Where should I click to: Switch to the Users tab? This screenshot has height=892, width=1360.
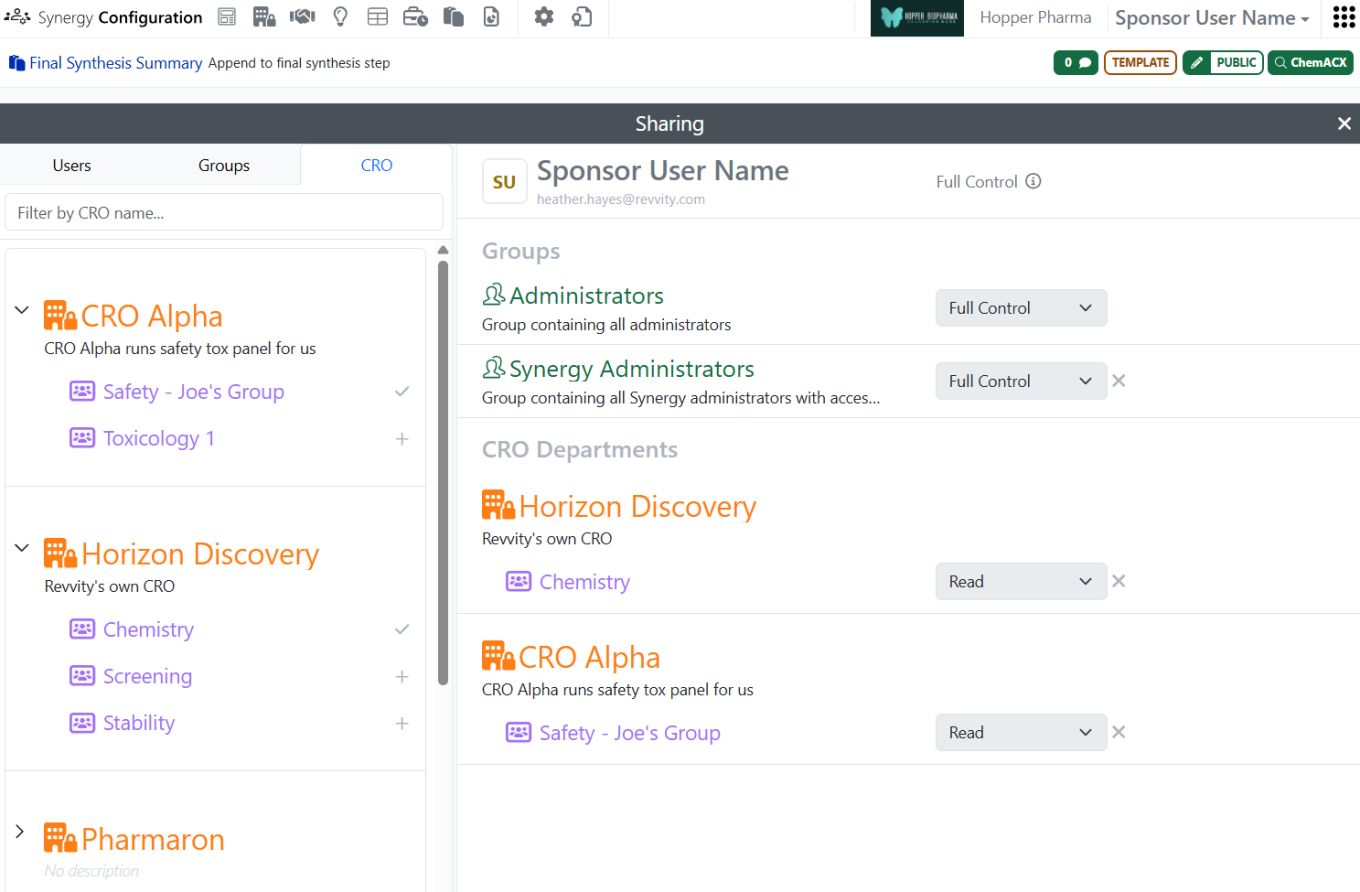click(72, 165)
